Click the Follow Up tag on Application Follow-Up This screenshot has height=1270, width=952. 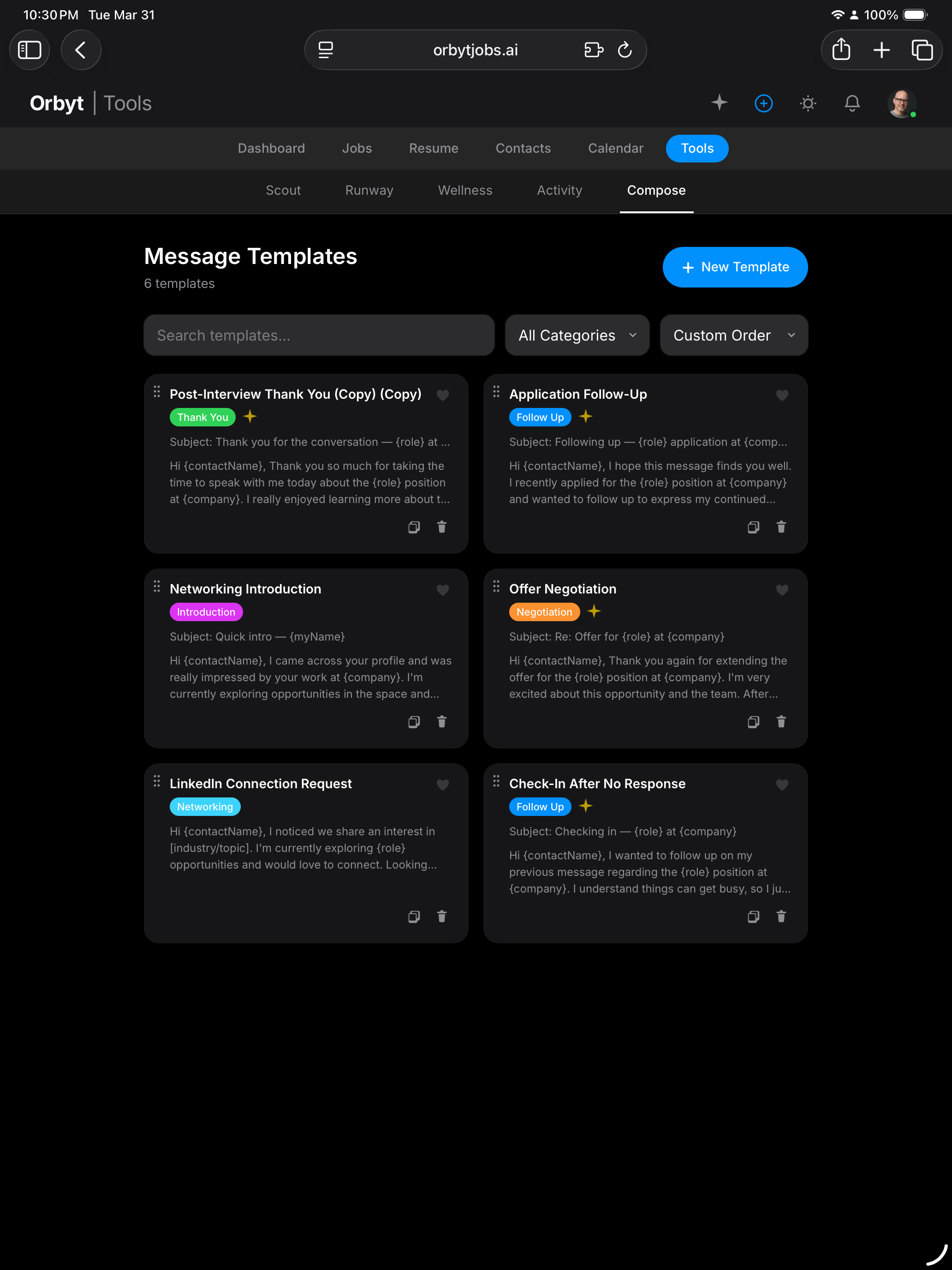click(x=539, y=417)
